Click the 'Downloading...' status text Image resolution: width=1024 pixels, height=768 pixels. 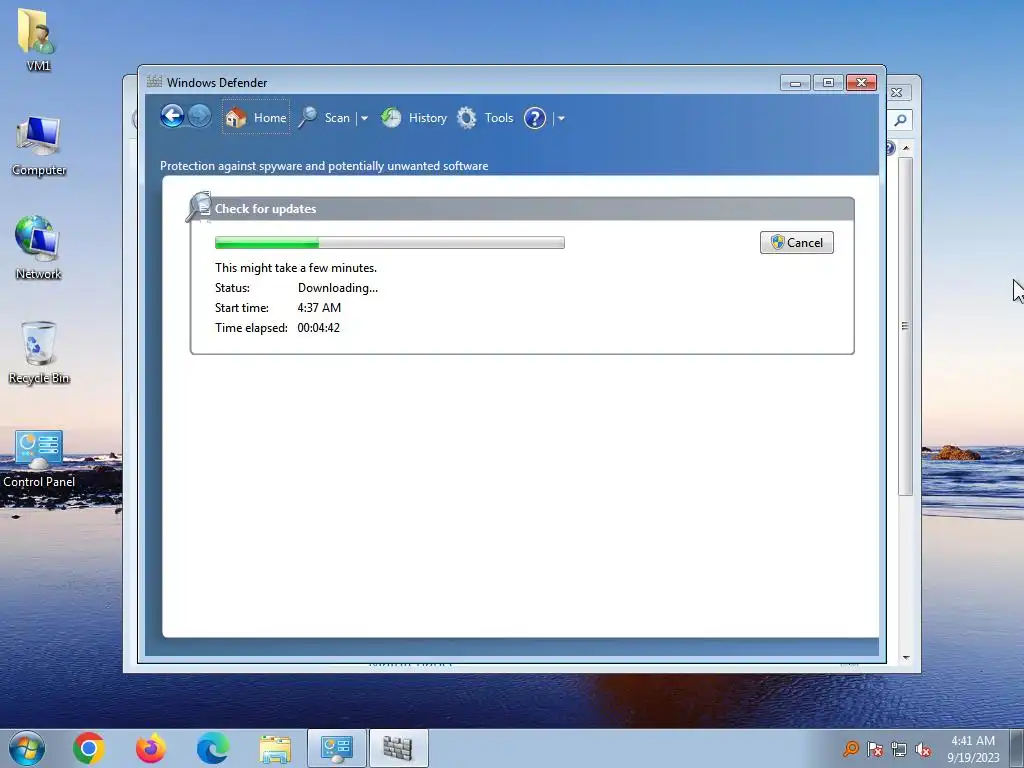(x=338, y=288)
